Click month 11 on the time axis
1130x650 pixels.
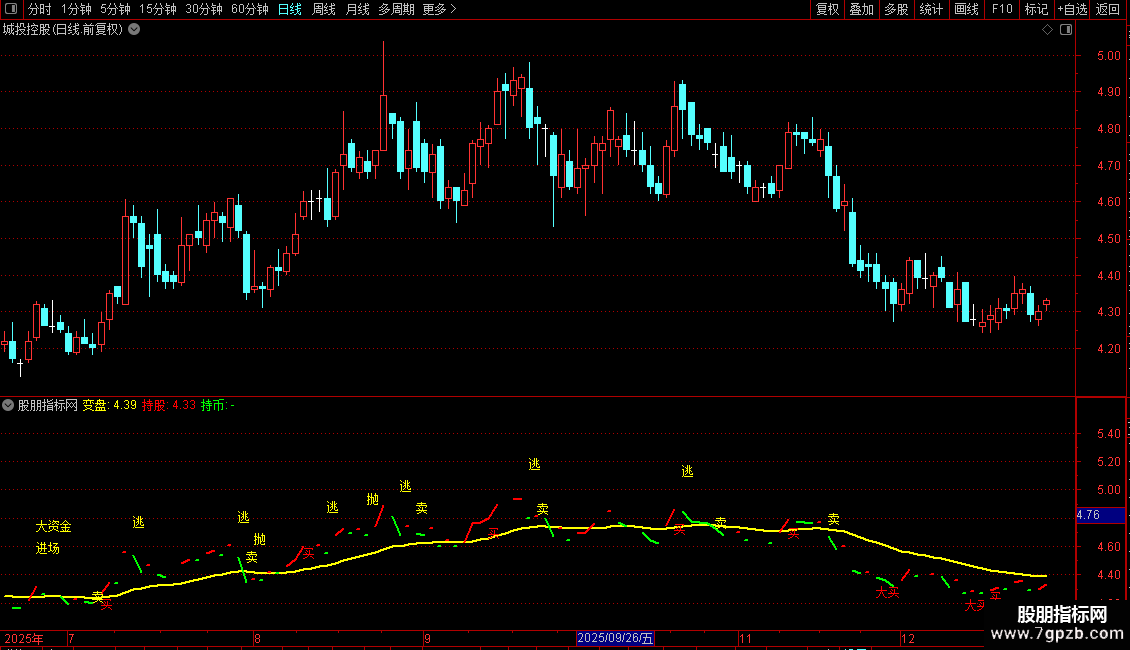point(745,638)
